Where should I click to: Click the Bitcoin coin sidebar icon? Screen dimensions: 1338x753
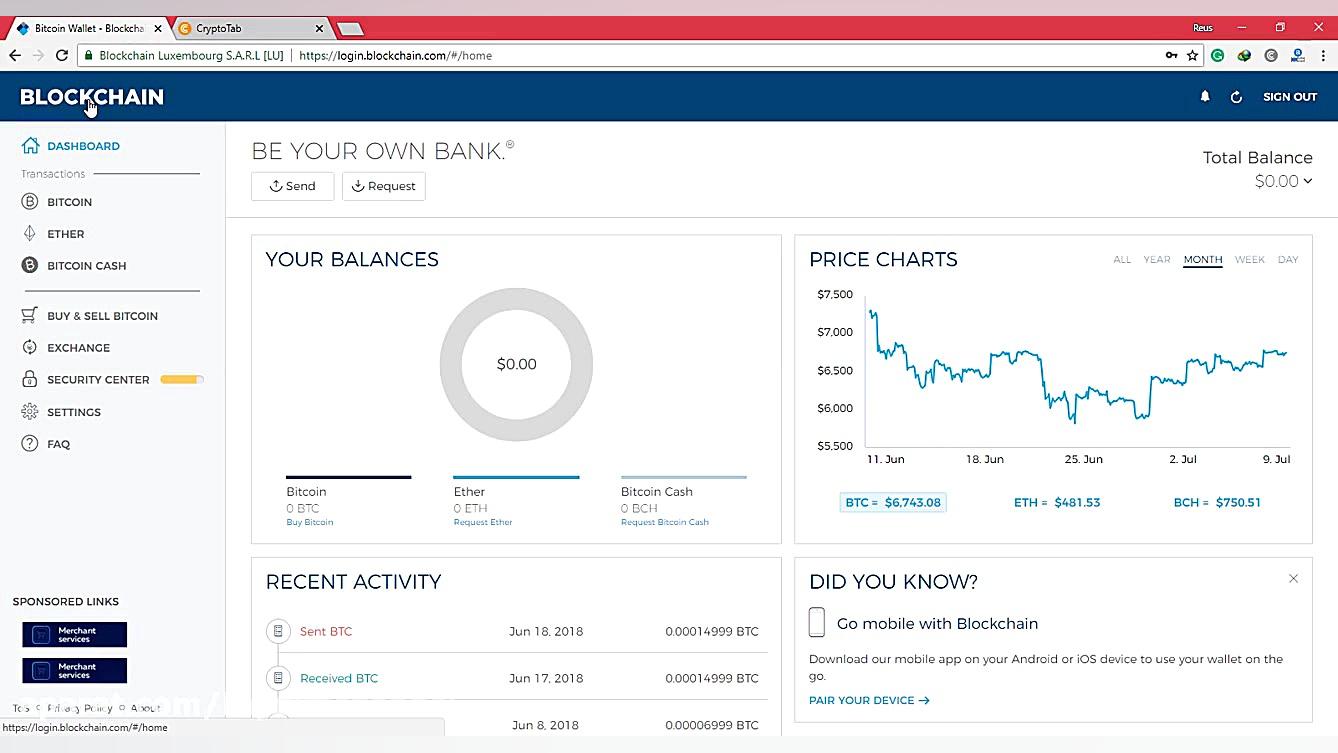pos(29,202)
